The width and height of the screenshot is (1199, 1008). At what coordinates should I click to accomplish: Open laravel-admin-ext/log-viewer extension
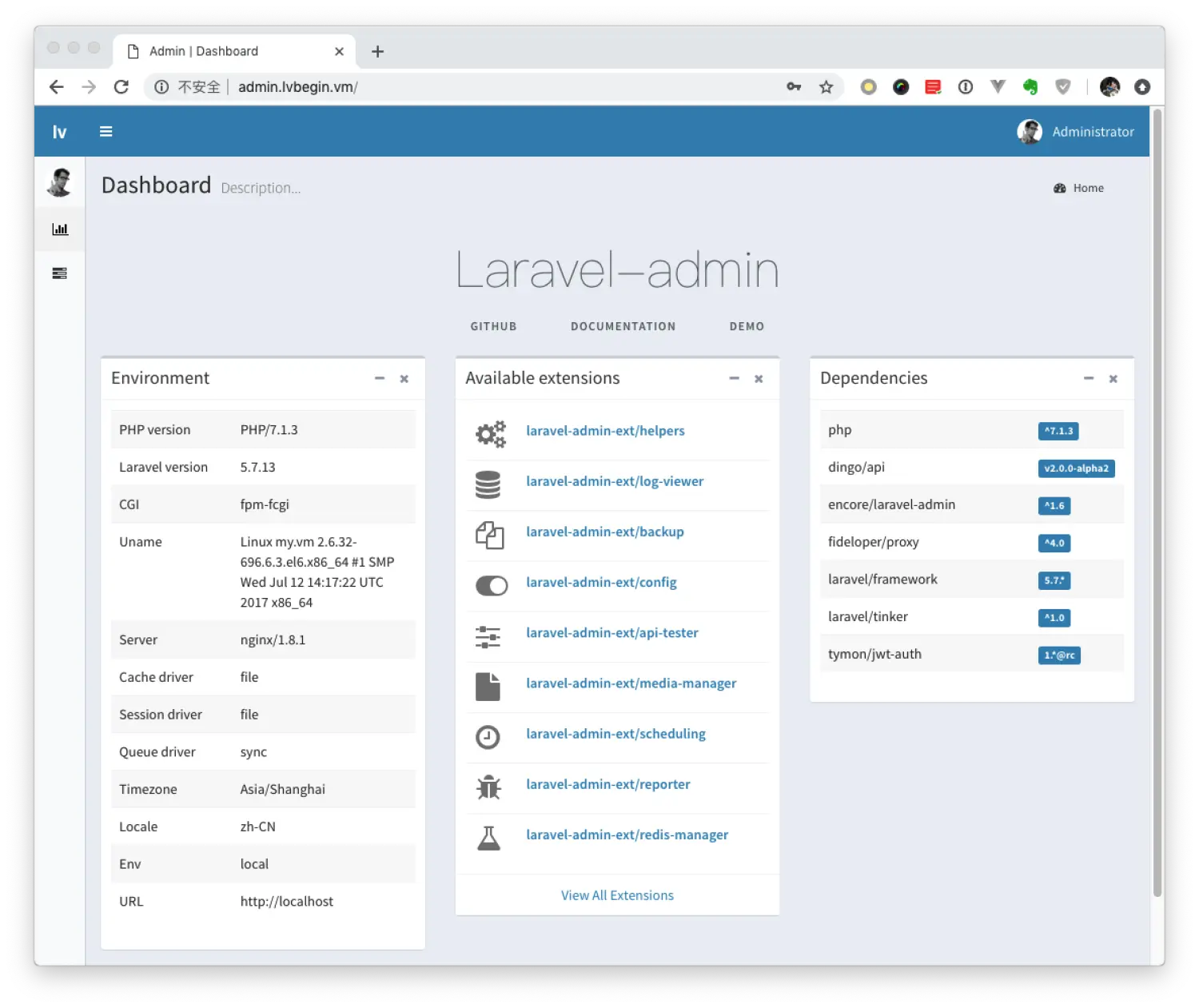[615, 481]
